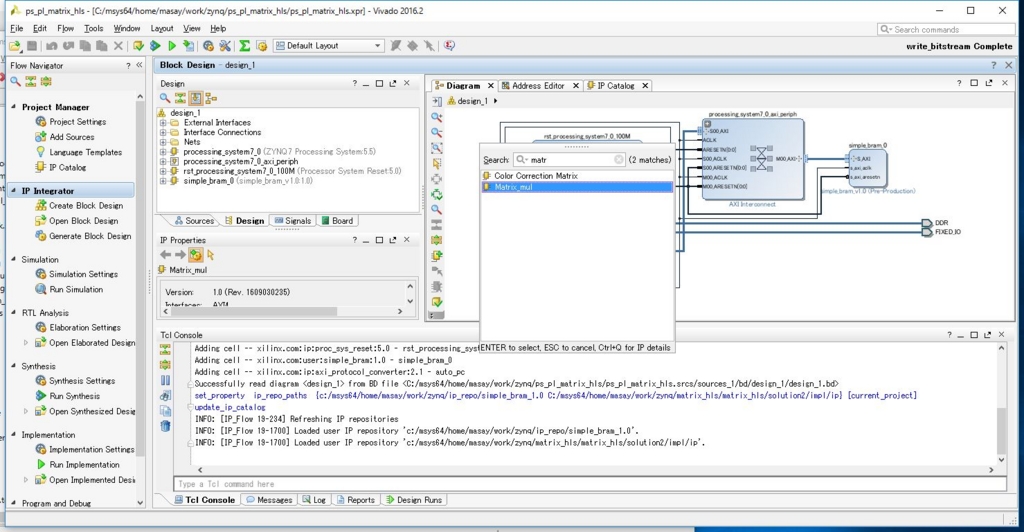
Task: Open the Tools menu
Action: [93, 29]
